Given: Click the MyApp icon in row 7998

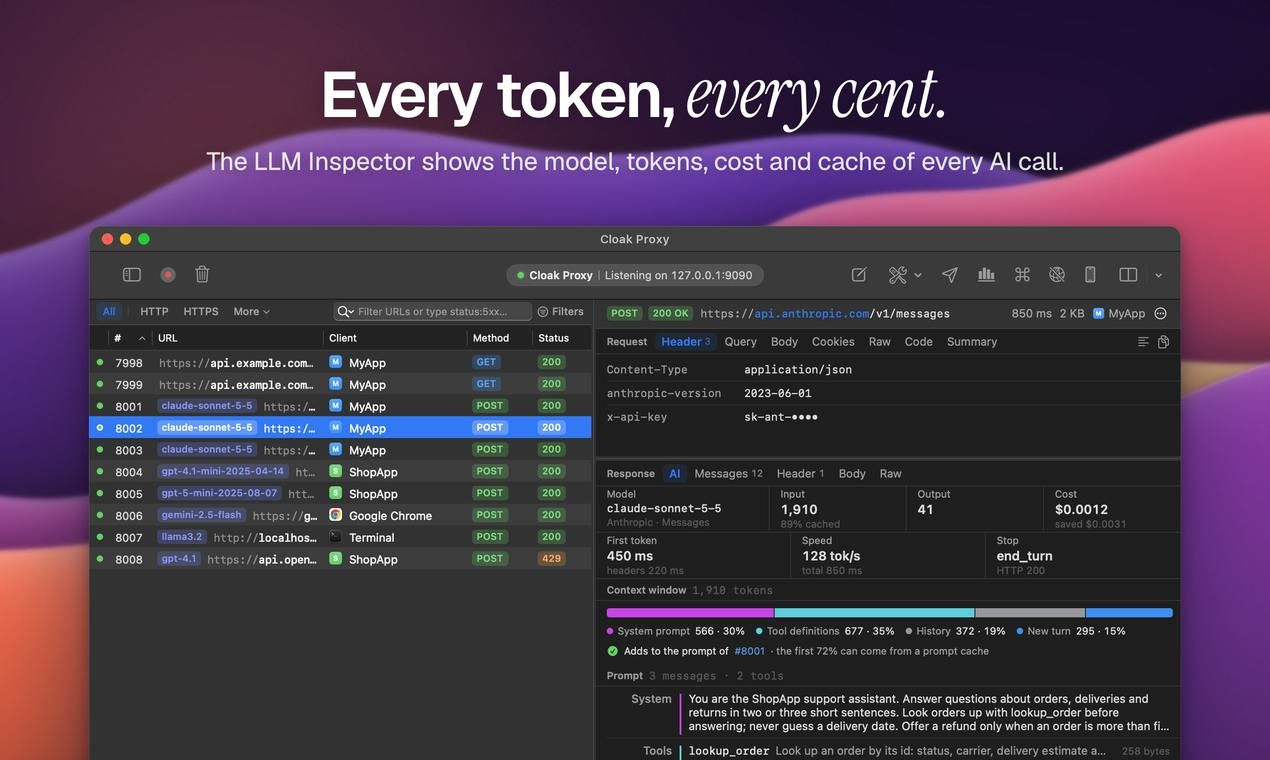Looking at the screenshot, I should point(336,363).
